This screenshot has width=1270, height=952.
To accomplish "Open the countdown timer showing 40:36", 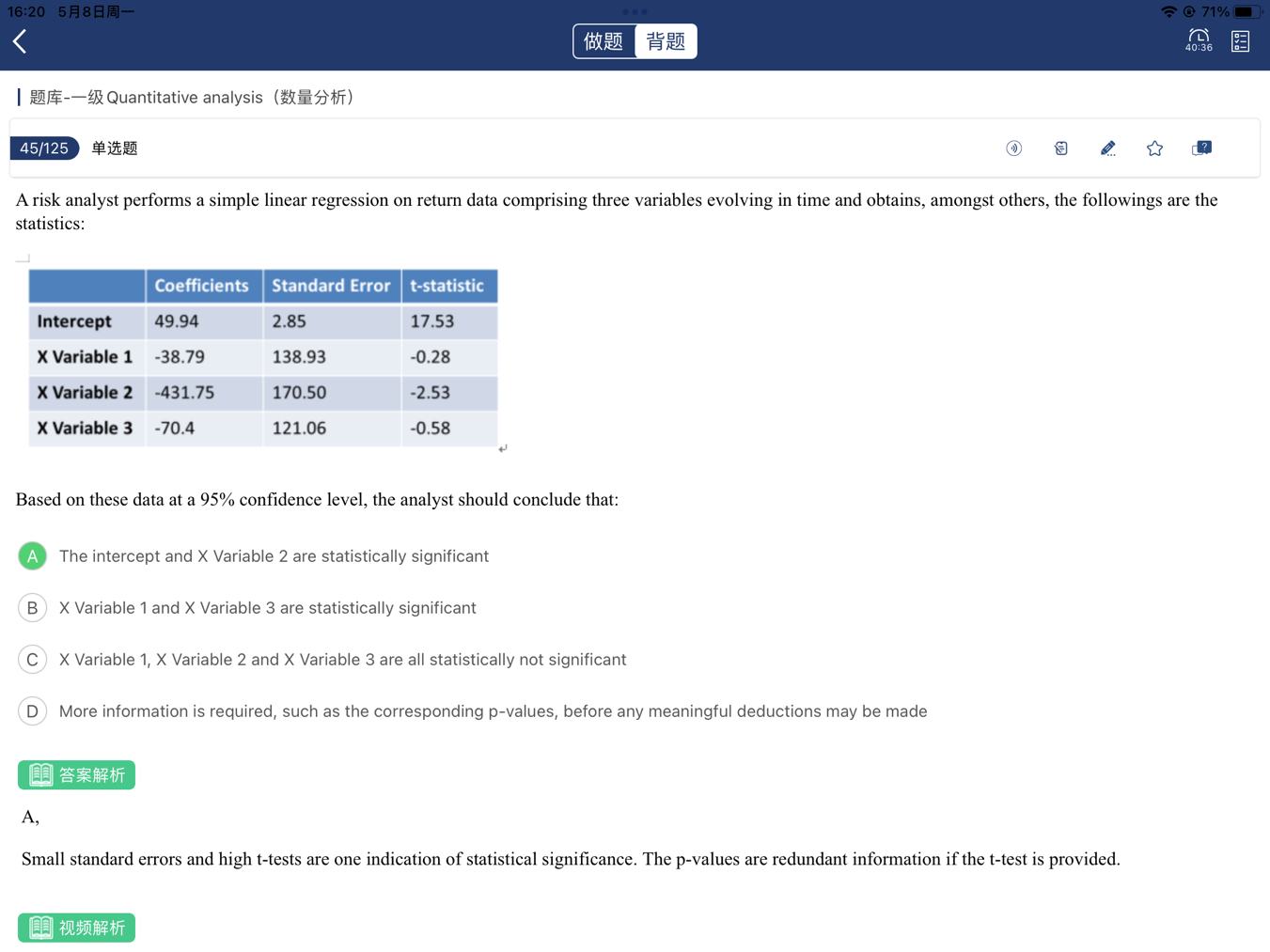I will pos(1198,40).
